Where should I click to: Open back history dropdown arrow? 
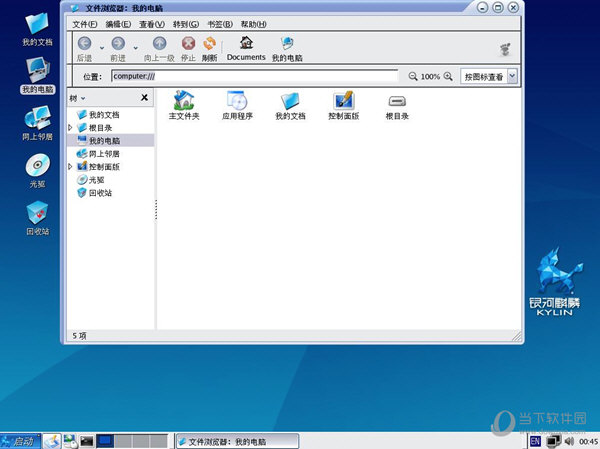click(x=102, y=48)
